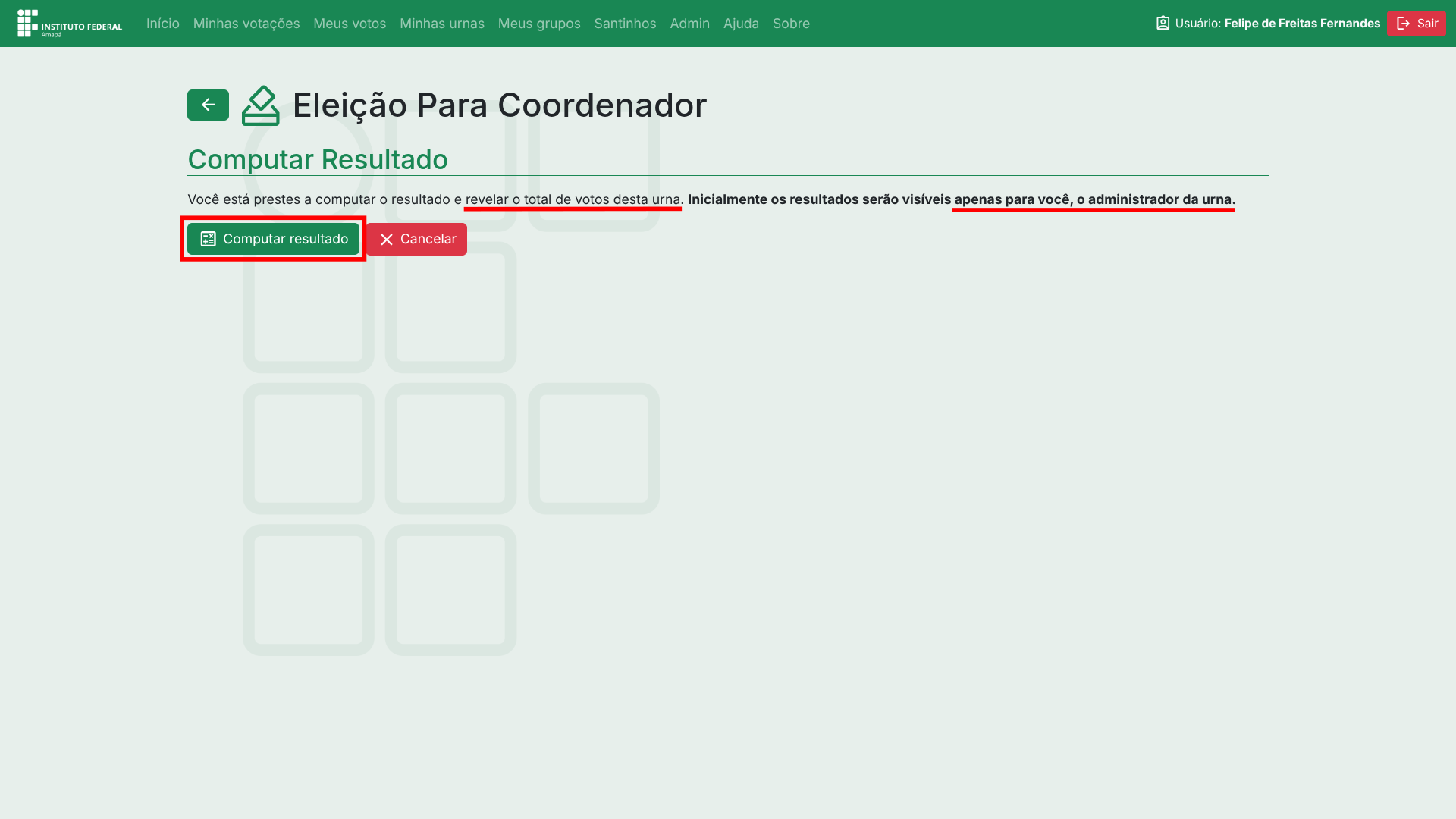Open Minhas votações menu item
The image size is (1456, 819).
pyautogui.click(x=246, y=24)
